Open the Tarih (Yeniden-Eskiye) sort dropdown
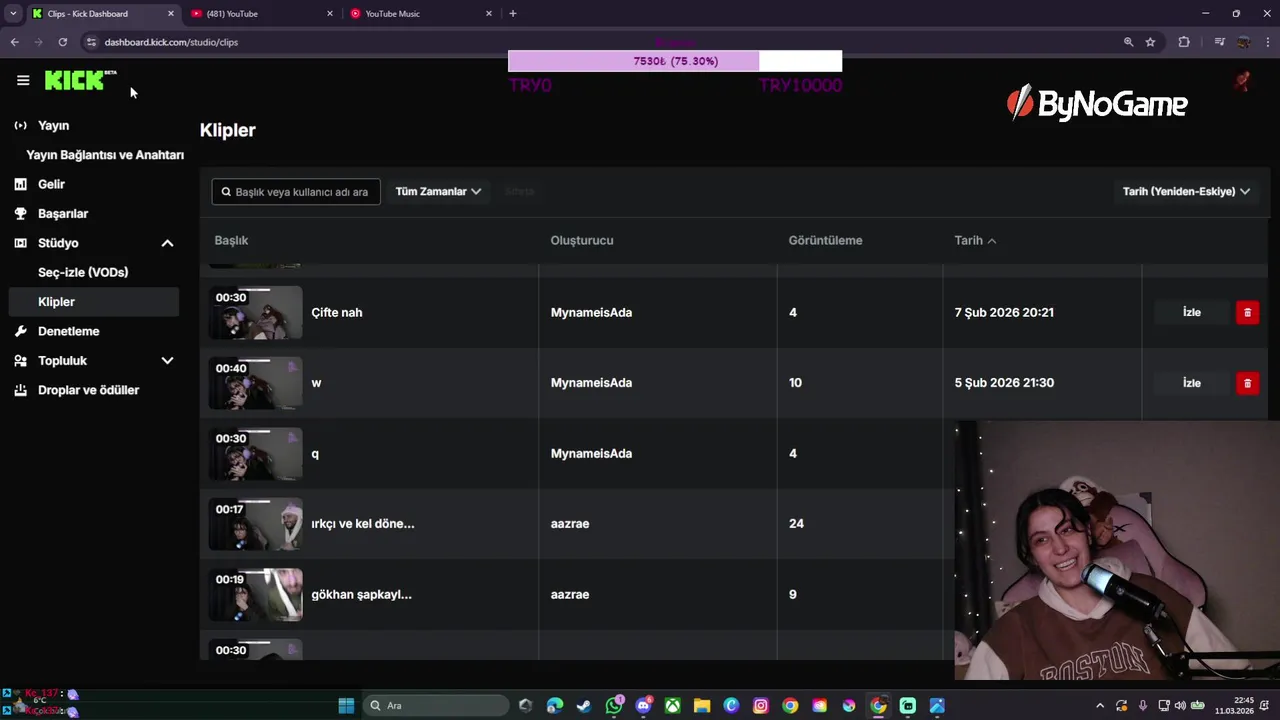This screenshot has height=720, width=1280. 1186,191
